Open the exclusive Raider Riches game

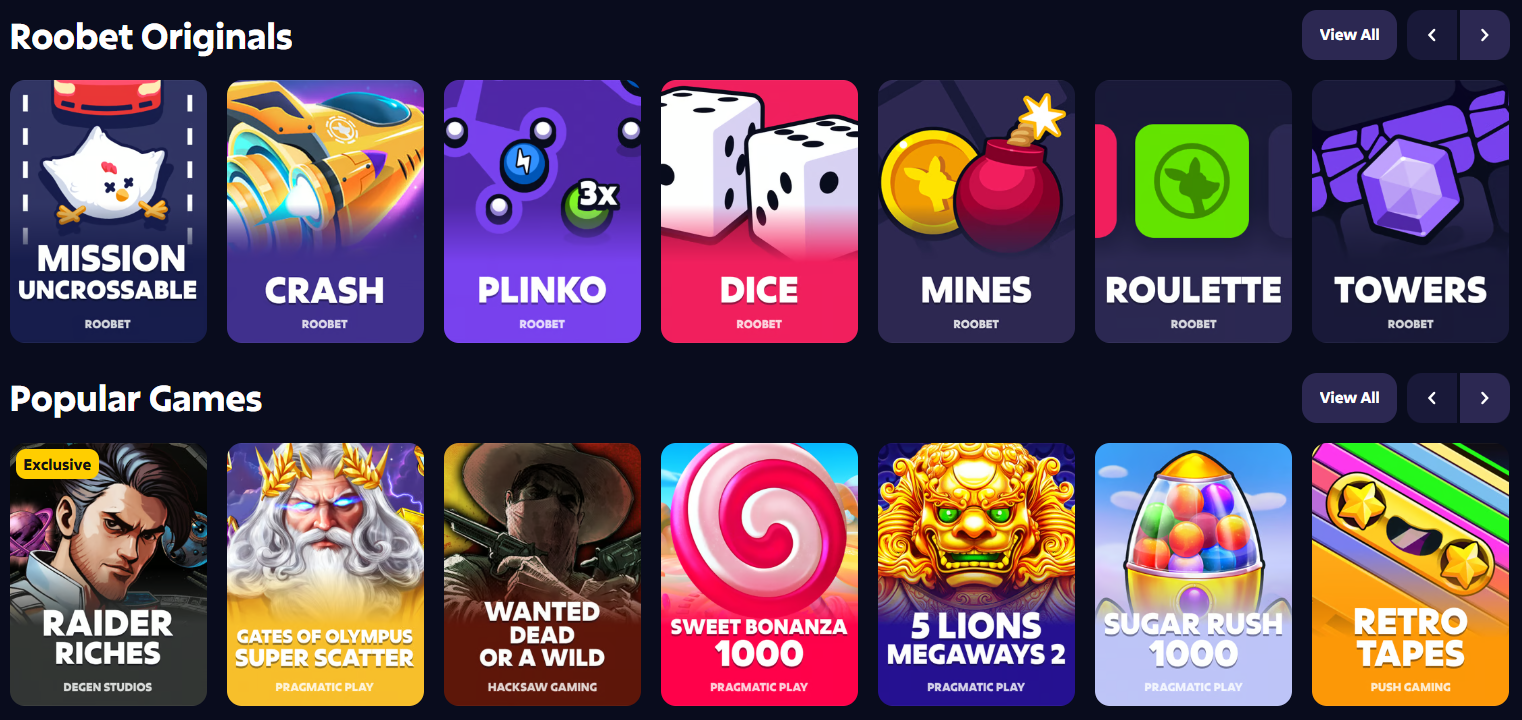[108, 575]
